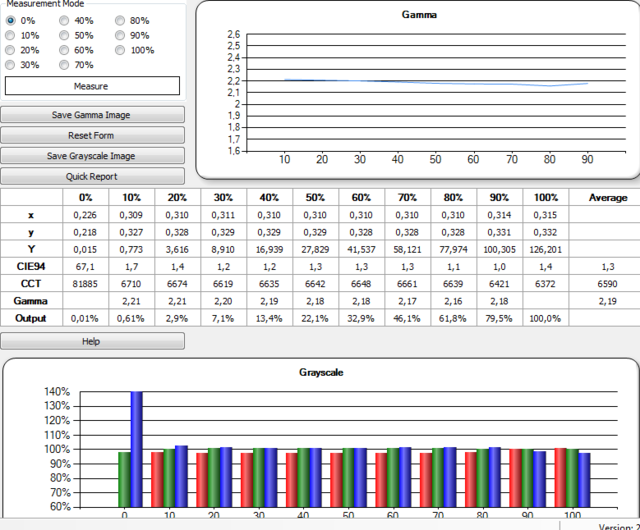This screenshot has height=530, width=640.
Task: Click the Gamma chart title
Action: pyautogui.click(x=419, y=15)
